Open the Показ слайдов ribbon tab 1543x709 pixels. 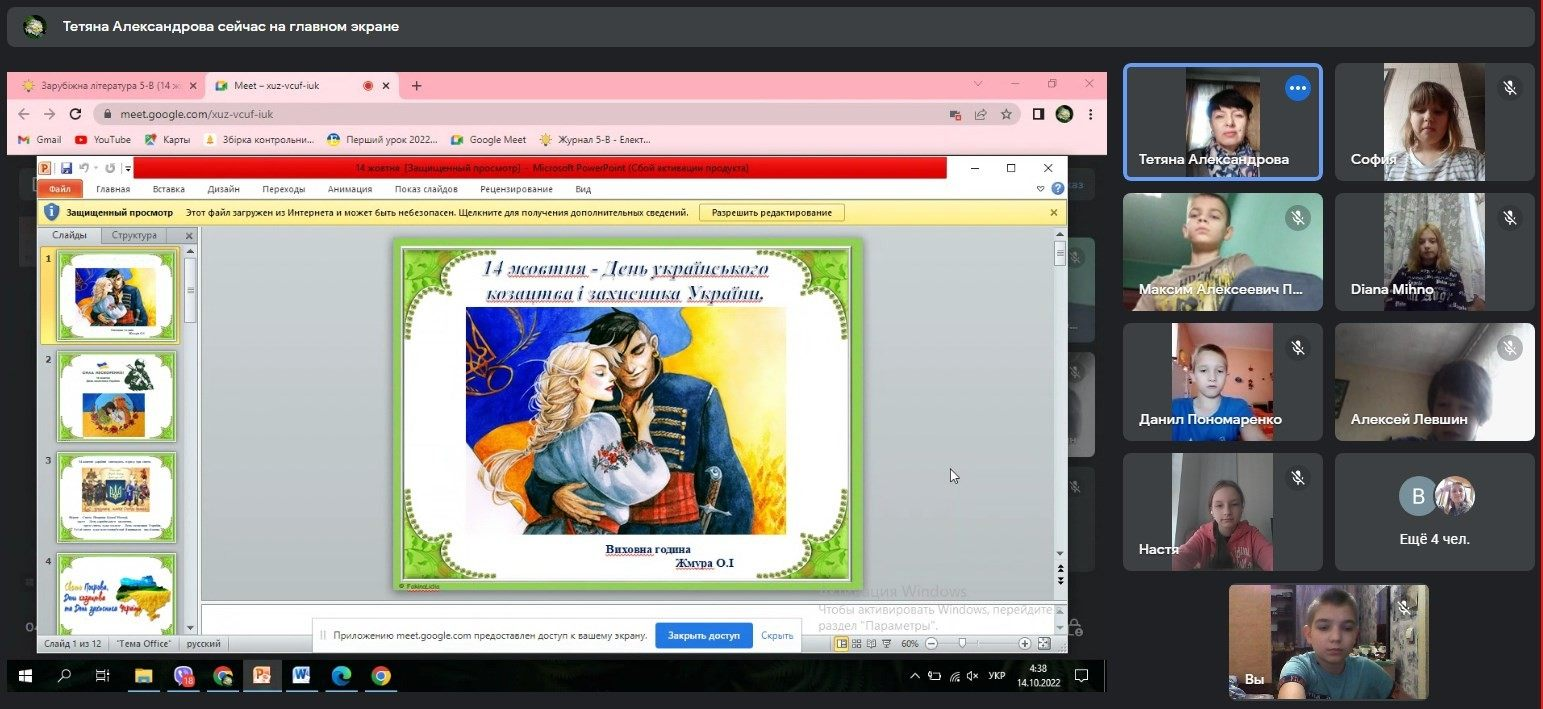(426, 189)
